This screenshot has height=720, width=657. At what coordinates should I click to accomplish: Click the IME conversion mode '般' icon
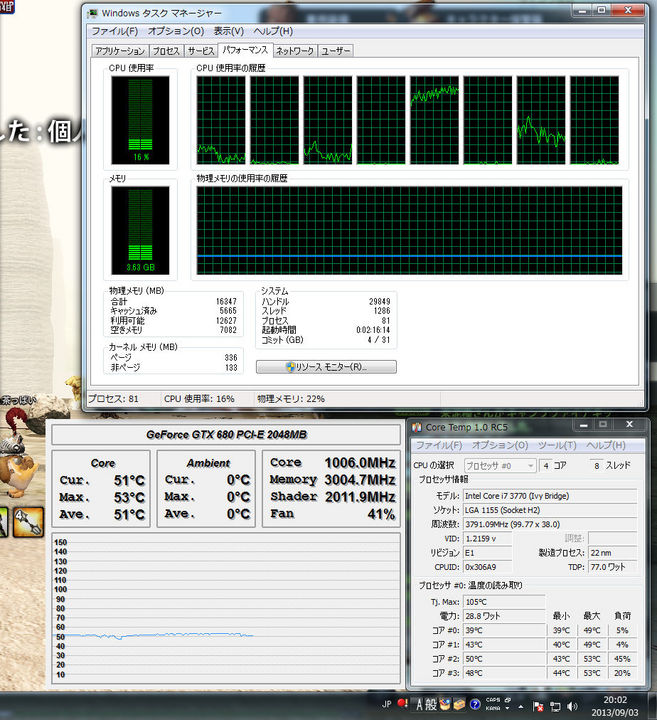click(x=430, y=704)
